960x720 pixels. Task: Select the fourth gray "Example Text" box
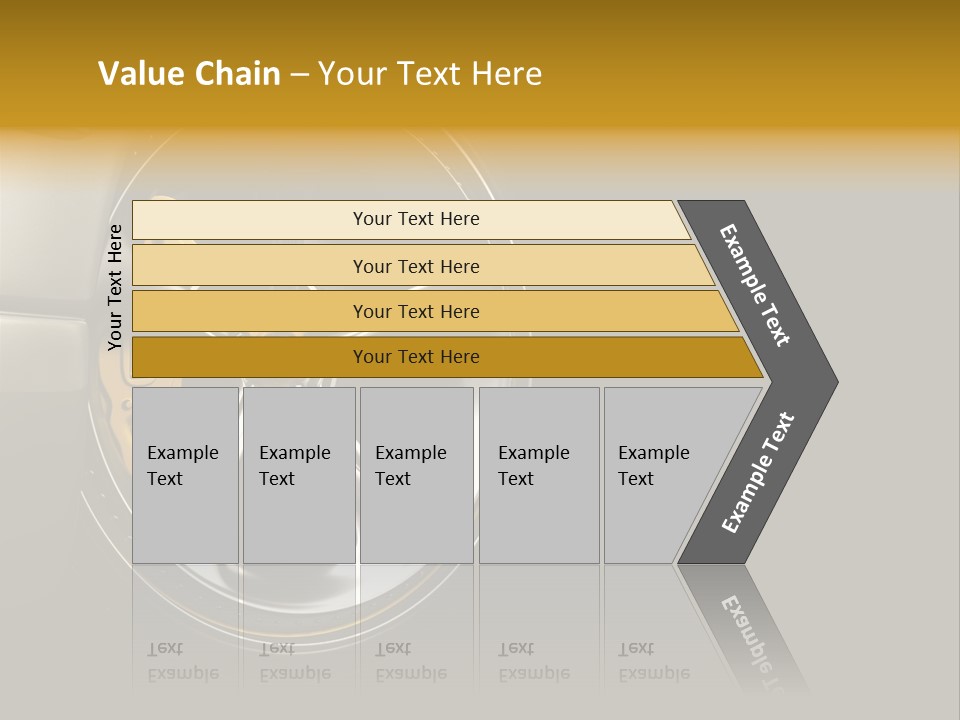(x=538, y=475)
